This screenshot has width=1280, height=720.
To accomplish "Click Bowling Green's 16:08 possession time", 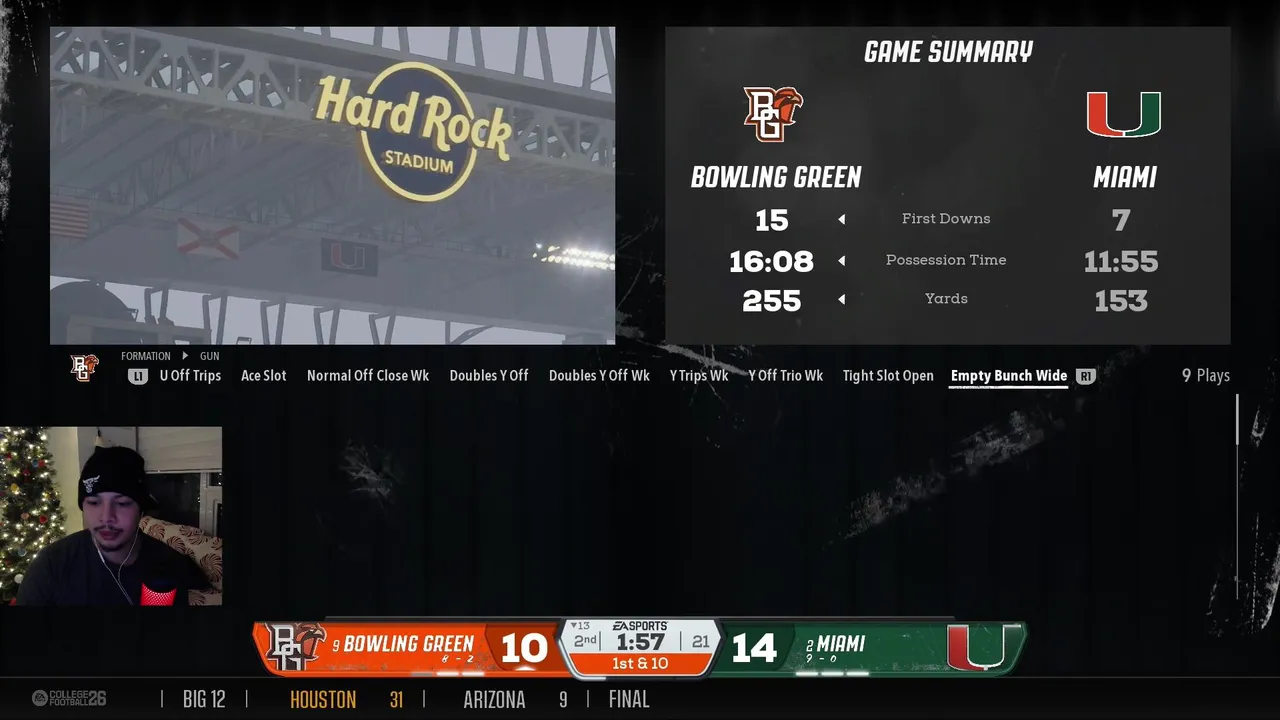I will [771, 262].
